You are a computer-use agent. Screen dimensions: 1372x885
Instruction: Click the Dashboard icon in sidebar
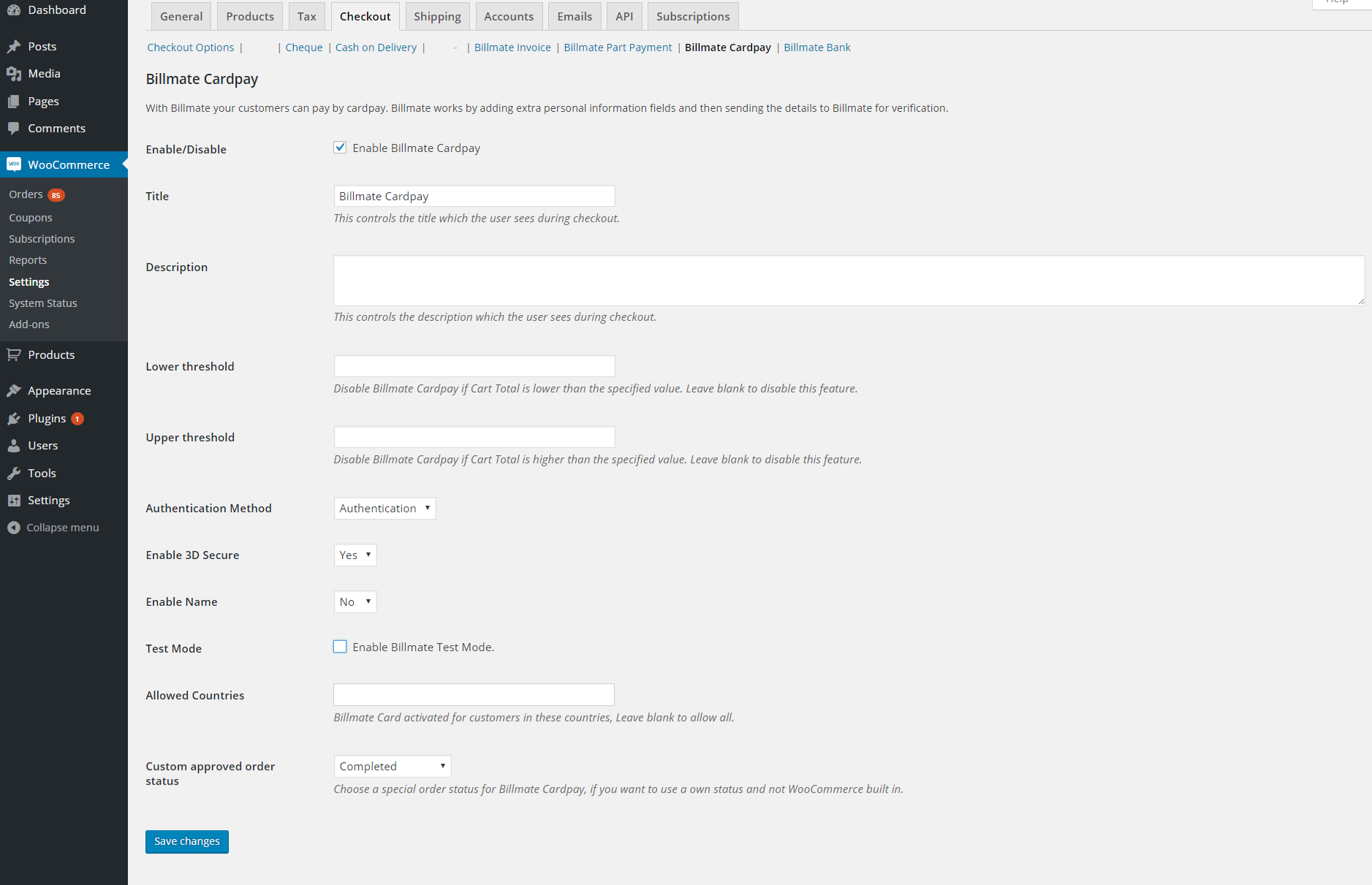14,10
